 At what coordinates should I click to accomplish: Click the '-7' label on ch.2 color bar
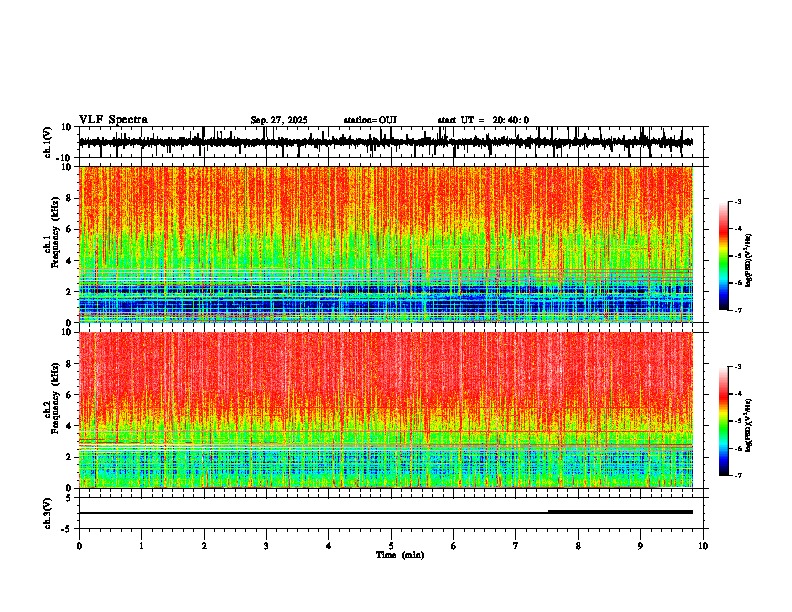[x=737, y=475]
